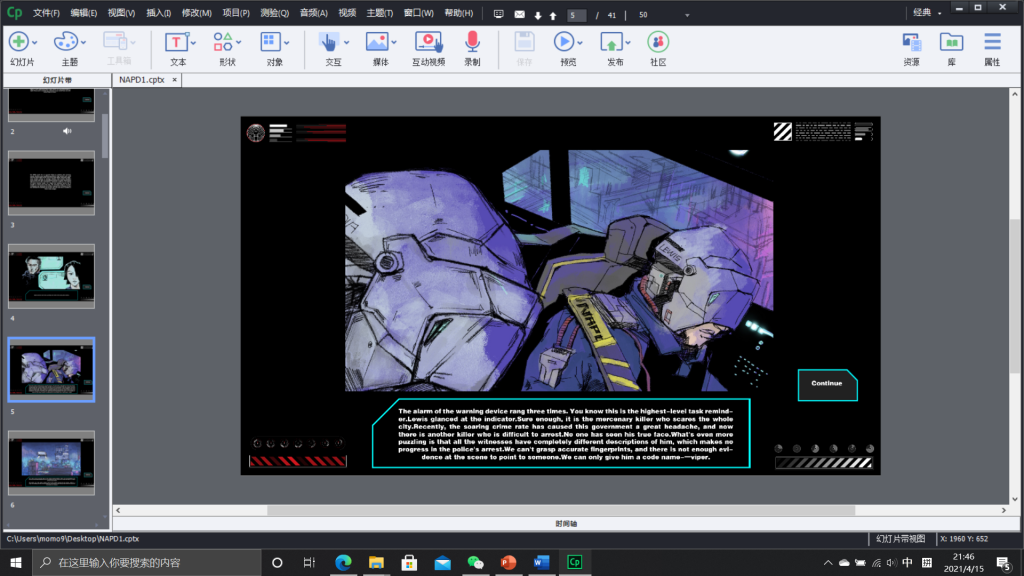Open the 测验(Q) menu
This screenshot has height=576, width=1024.
pos(274,13)
